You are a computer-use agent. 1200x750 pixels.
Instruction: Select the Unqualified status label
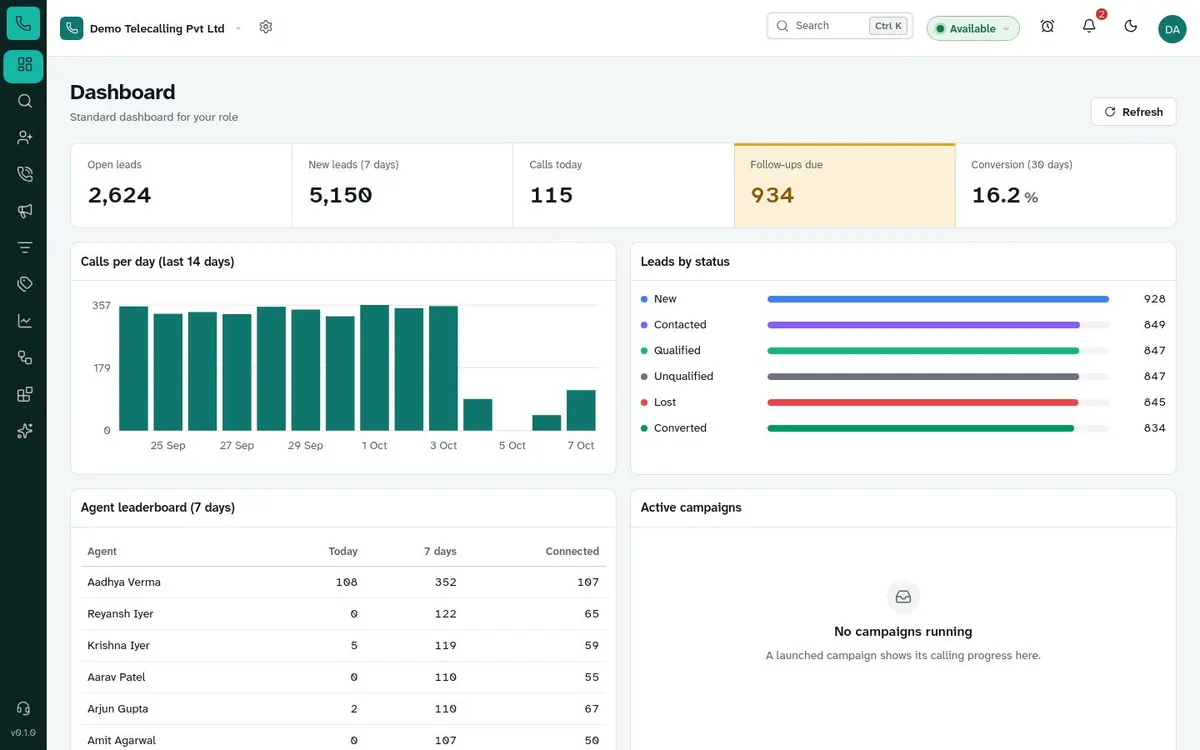click(x=683, y=377)
